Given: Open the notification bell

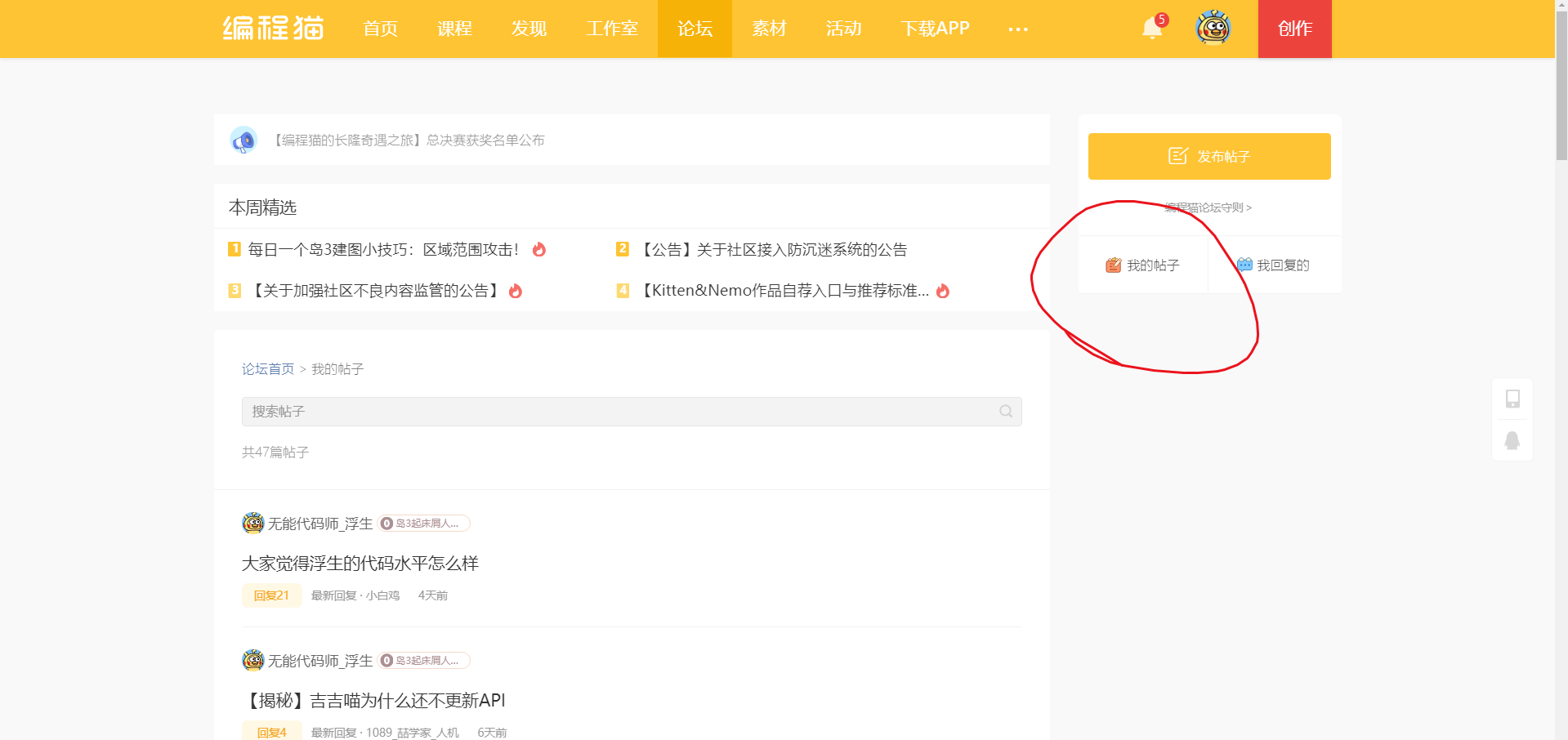Looking at the screenshot, I should click(1152, 29).
